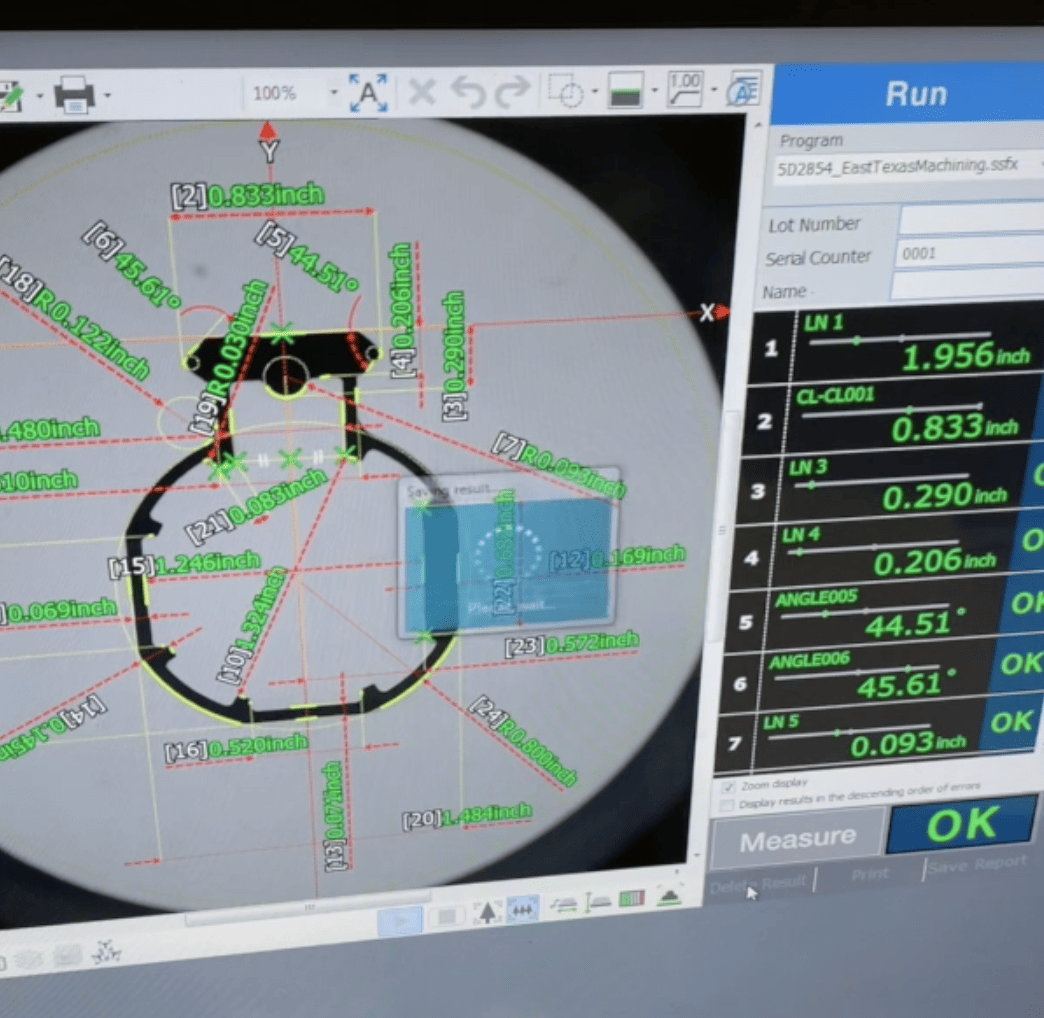This screenshot has width=1044, height=1018.
Task: Click the fit-to-screen icon with letter A
Action: 368,93
